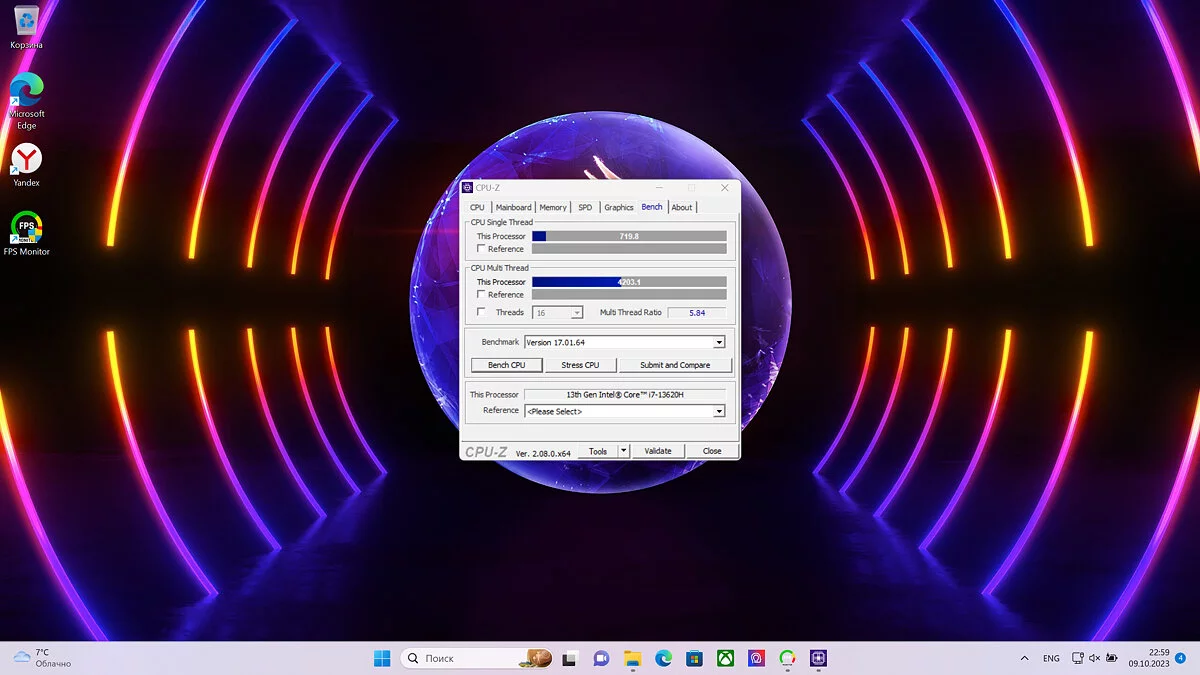
Task: Expand the Benchmark version dropdown
Action: 719,342
